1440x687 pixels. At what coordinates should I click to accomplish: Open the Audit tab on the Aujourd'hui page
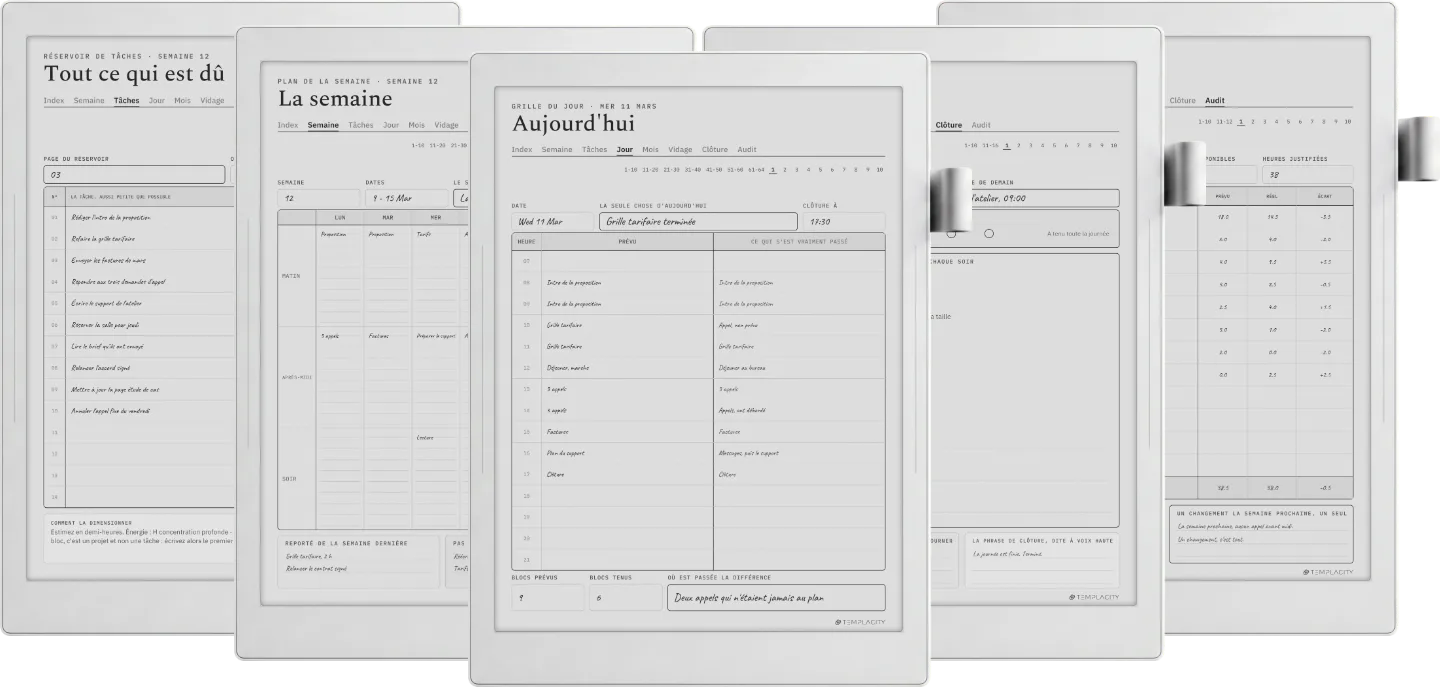tap(747, 150)
